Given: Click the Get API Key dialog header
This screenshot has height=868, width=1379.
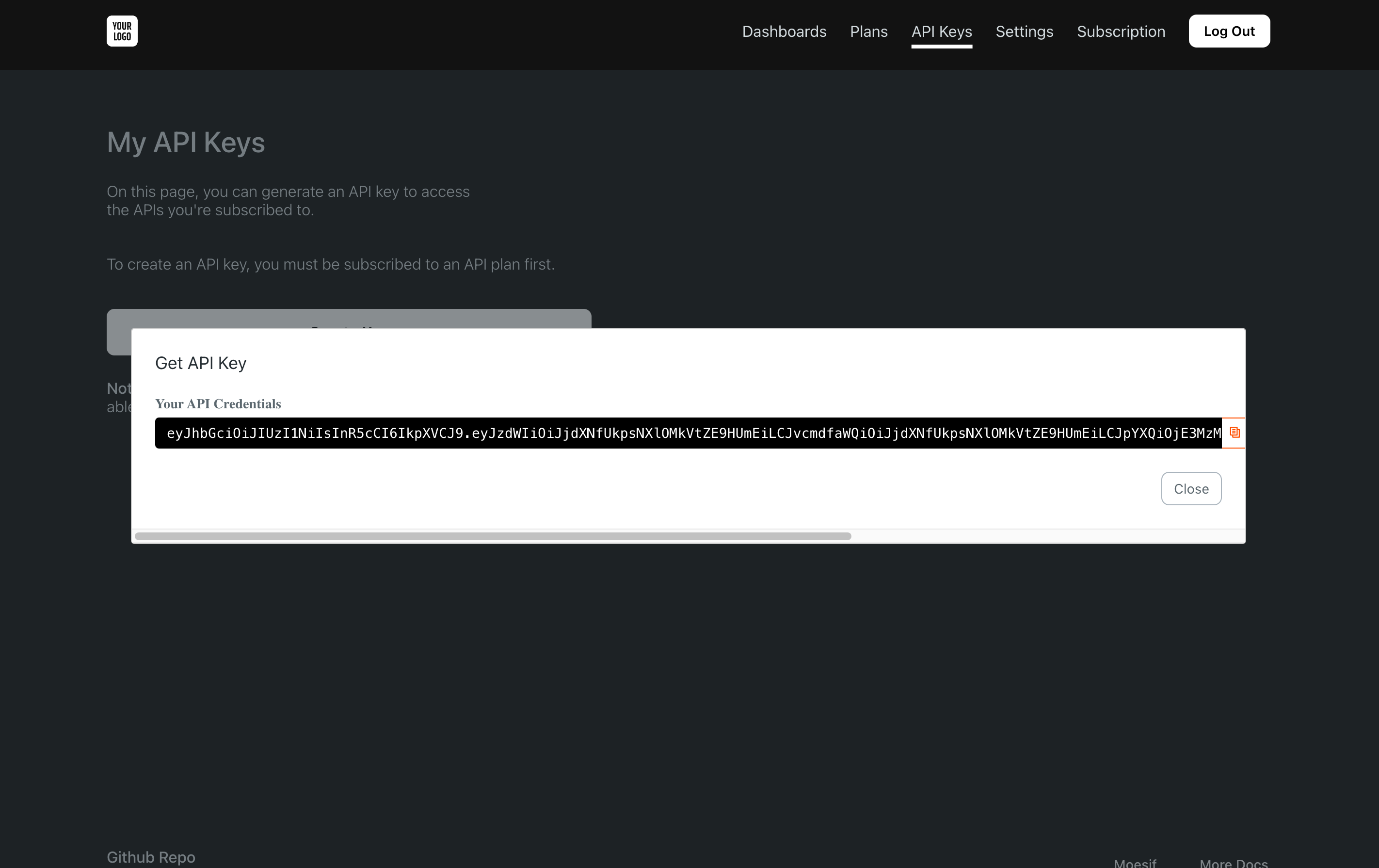Looking at the screenshot, I should click(x=200, y=363).
